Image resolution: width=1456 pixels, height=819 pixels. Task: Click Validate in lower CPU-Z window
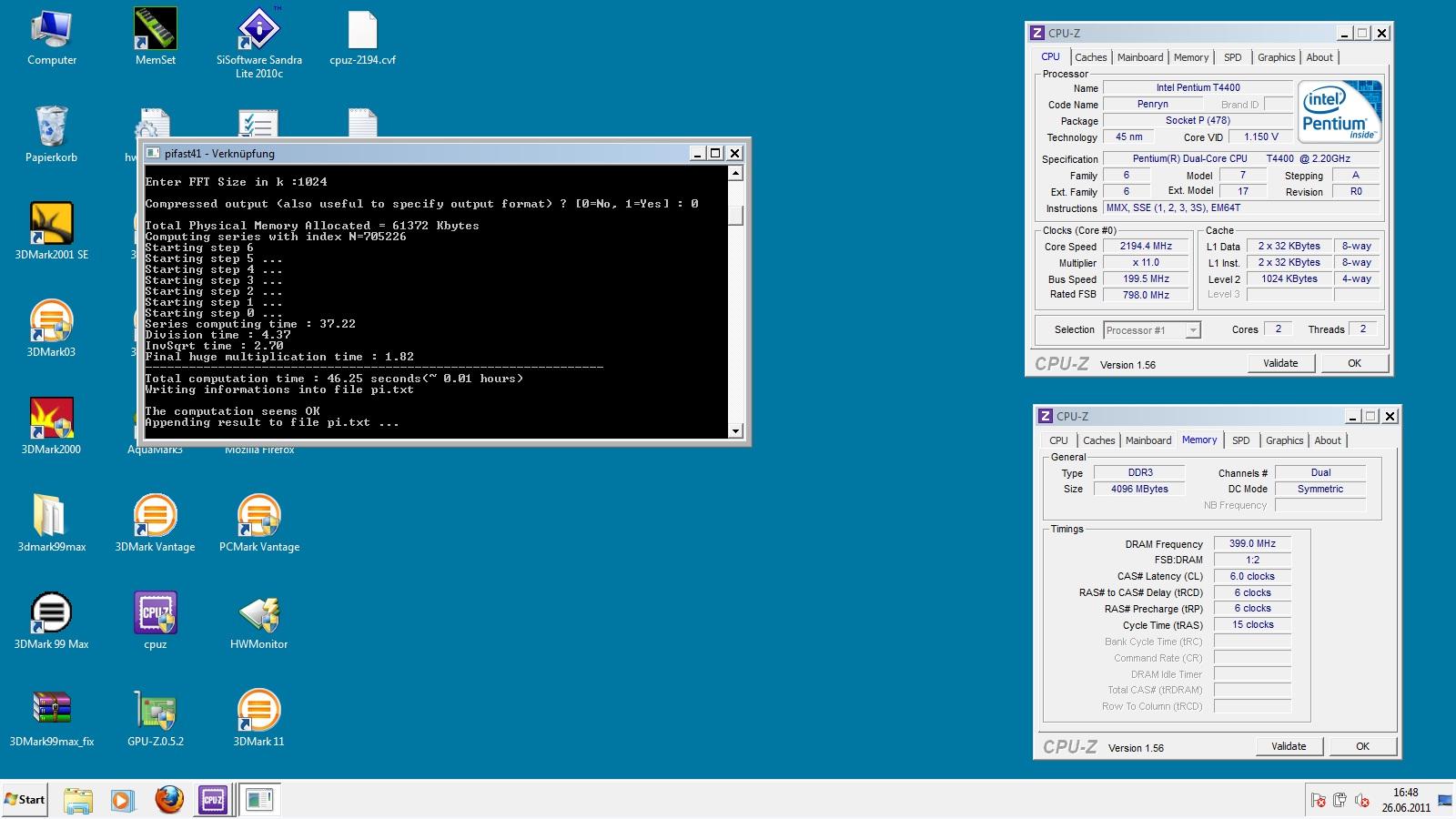pos(1289,746)
